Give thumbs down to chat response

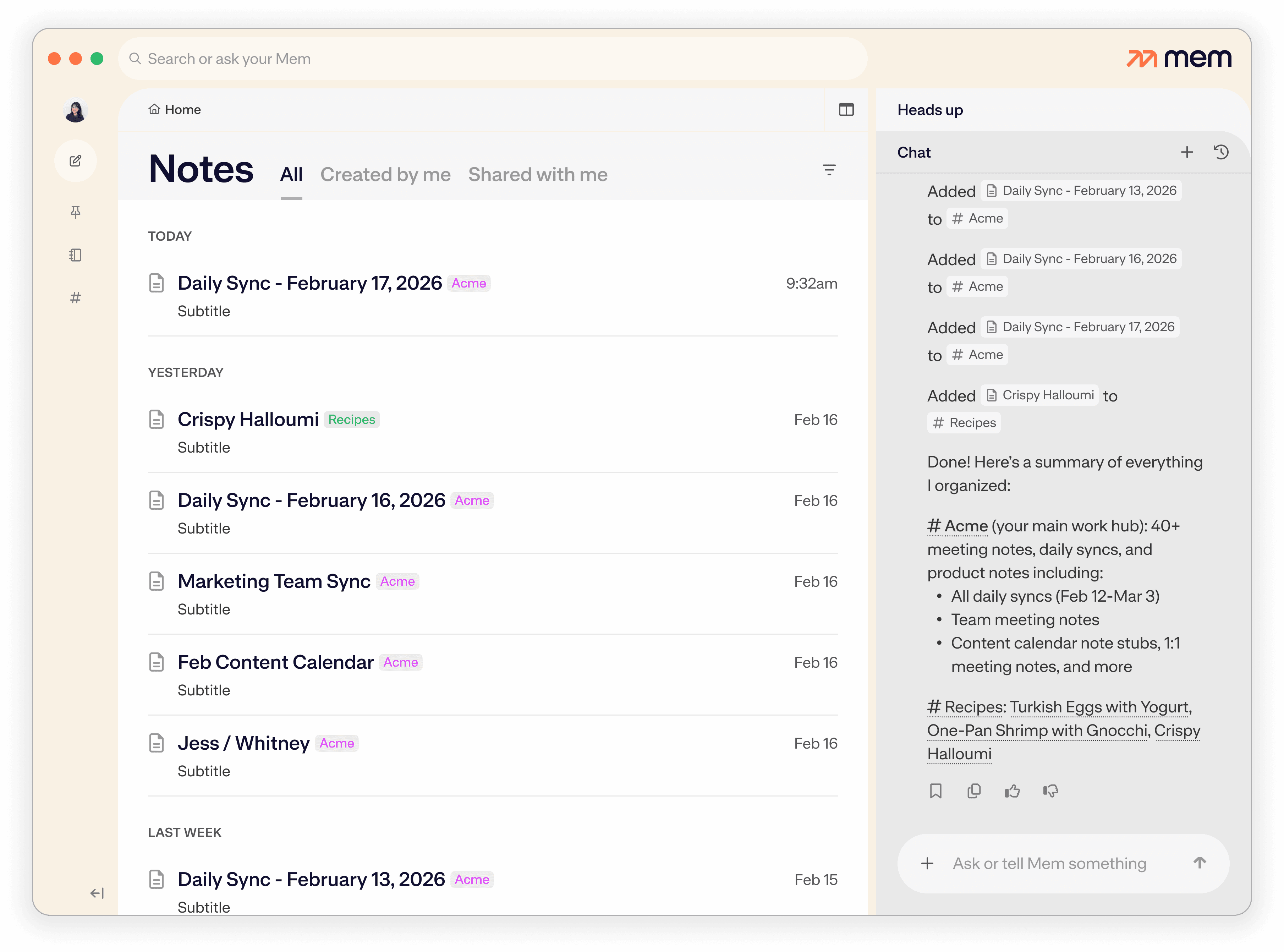point(1050,790)
